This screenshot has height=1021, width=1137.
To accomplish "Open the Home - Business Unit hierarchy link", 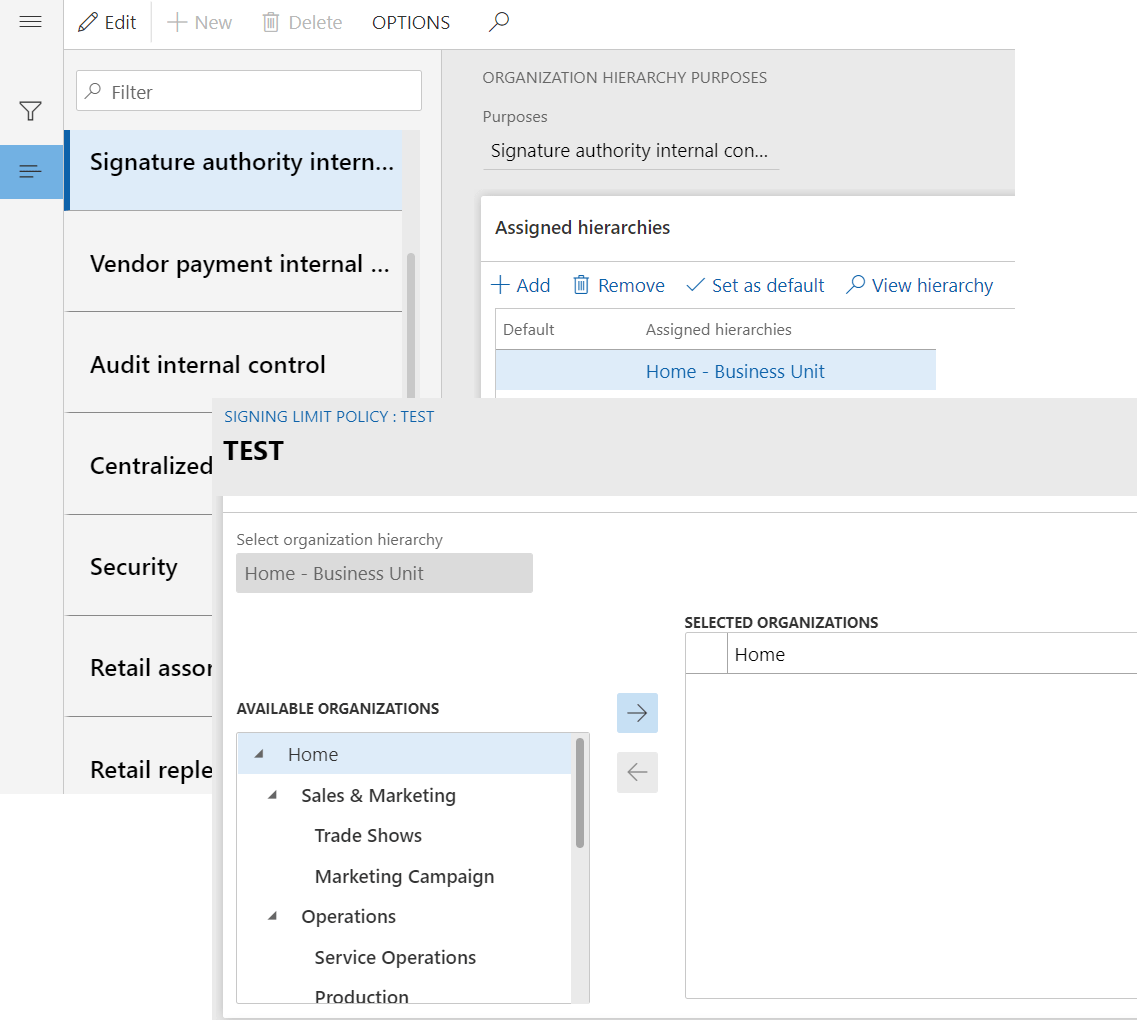I will (735, 372).
